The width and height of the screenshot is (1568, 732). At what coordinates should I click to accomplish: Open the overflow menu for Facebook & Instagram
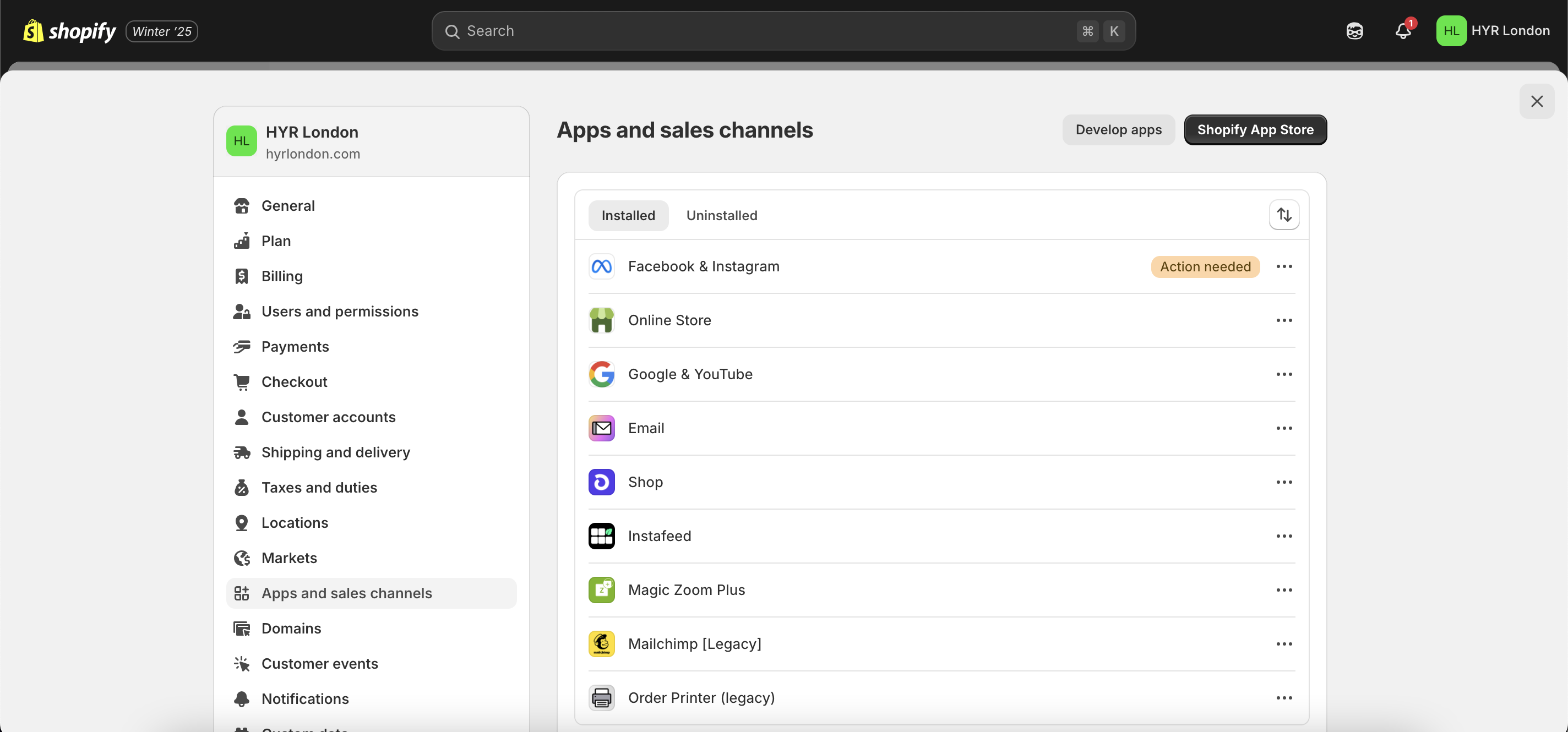click(1284, 266)
